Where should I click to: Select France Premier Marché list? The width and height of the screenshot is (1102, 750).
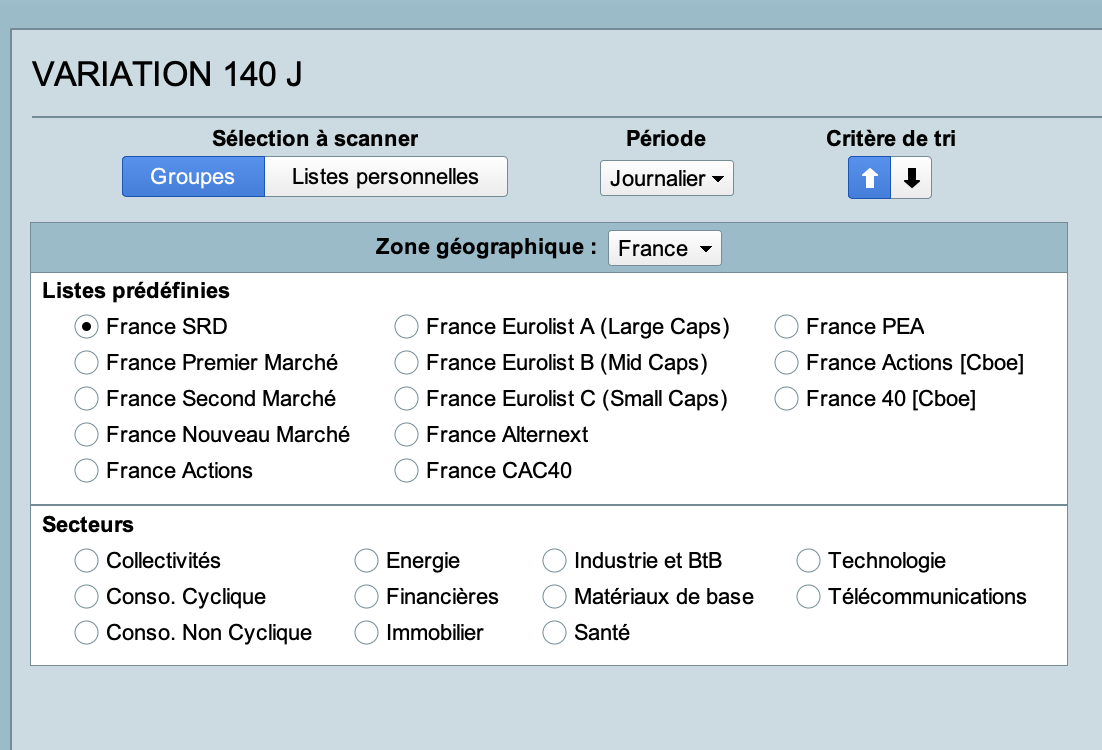88,363
